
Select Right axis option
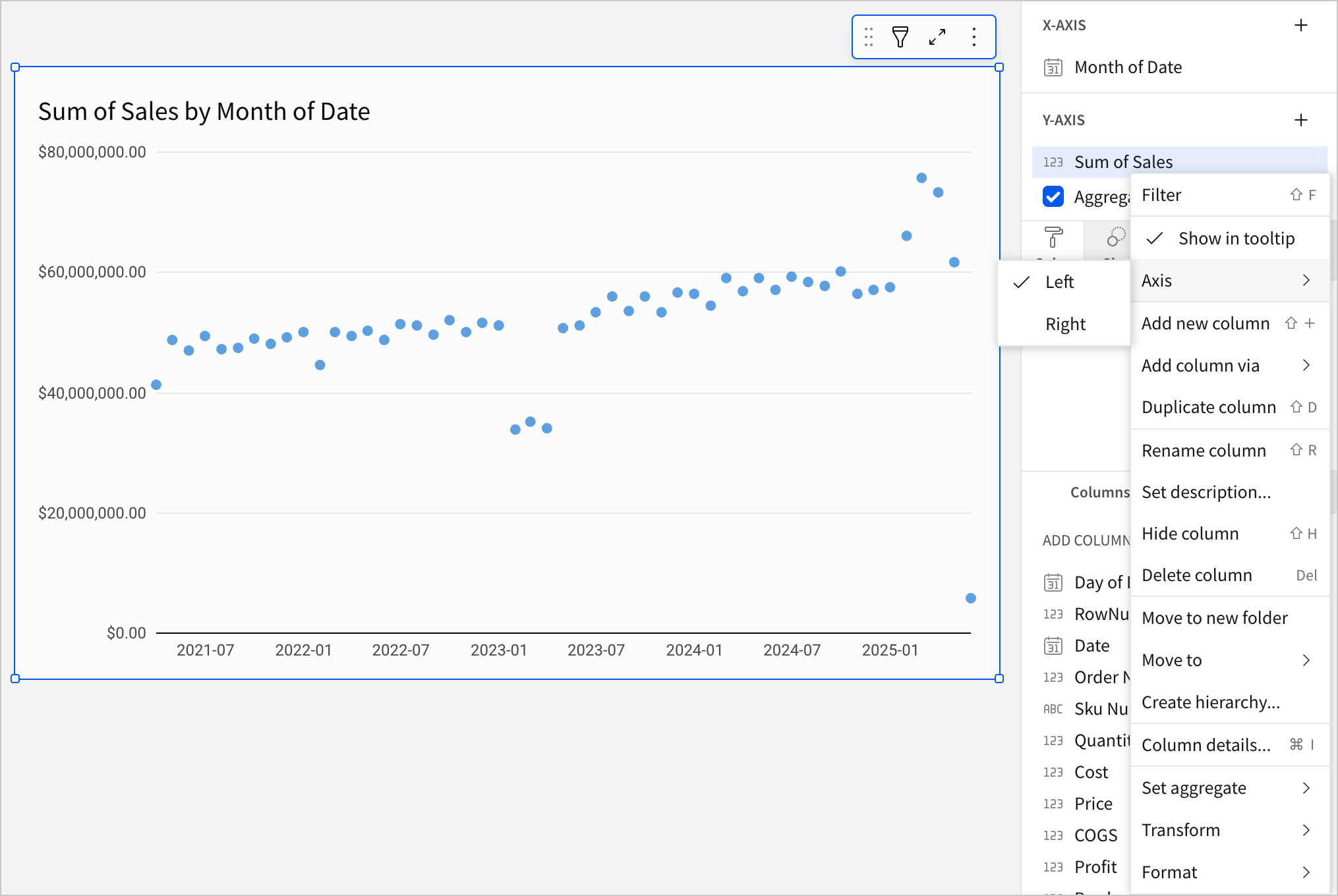click(1064, 324)
